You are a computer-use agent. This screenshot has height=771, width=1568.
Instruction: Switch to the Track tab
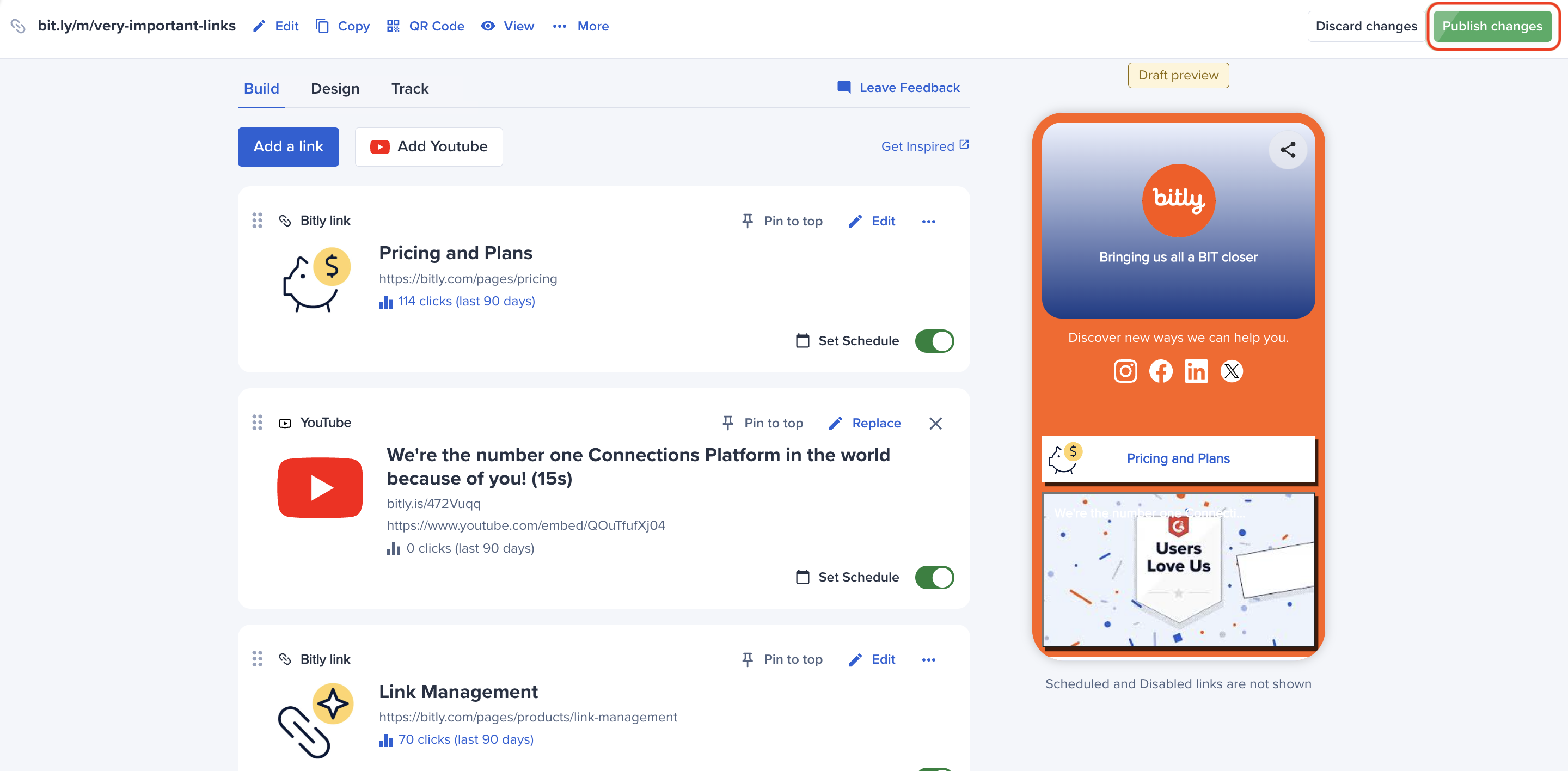pos(409,89)
